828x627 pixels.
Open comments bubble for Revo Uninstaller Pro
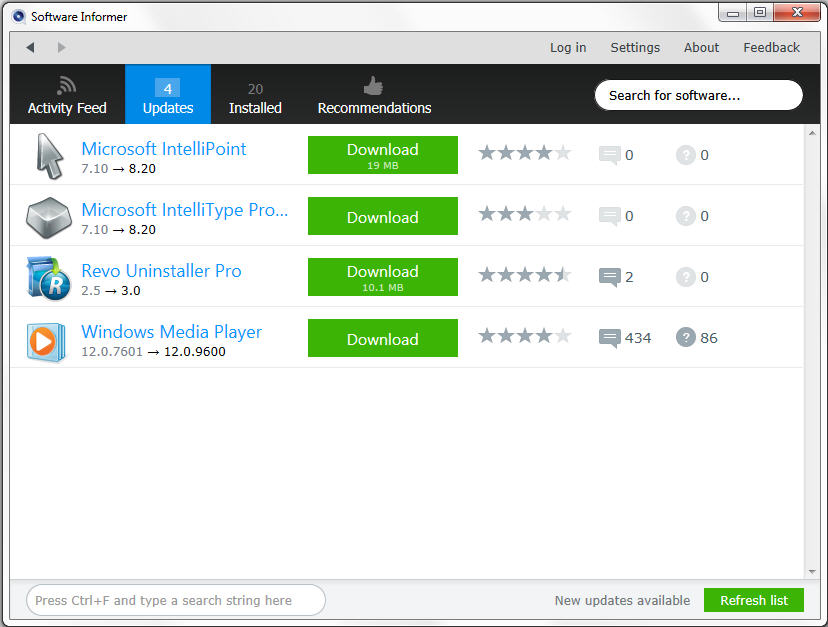609,277
